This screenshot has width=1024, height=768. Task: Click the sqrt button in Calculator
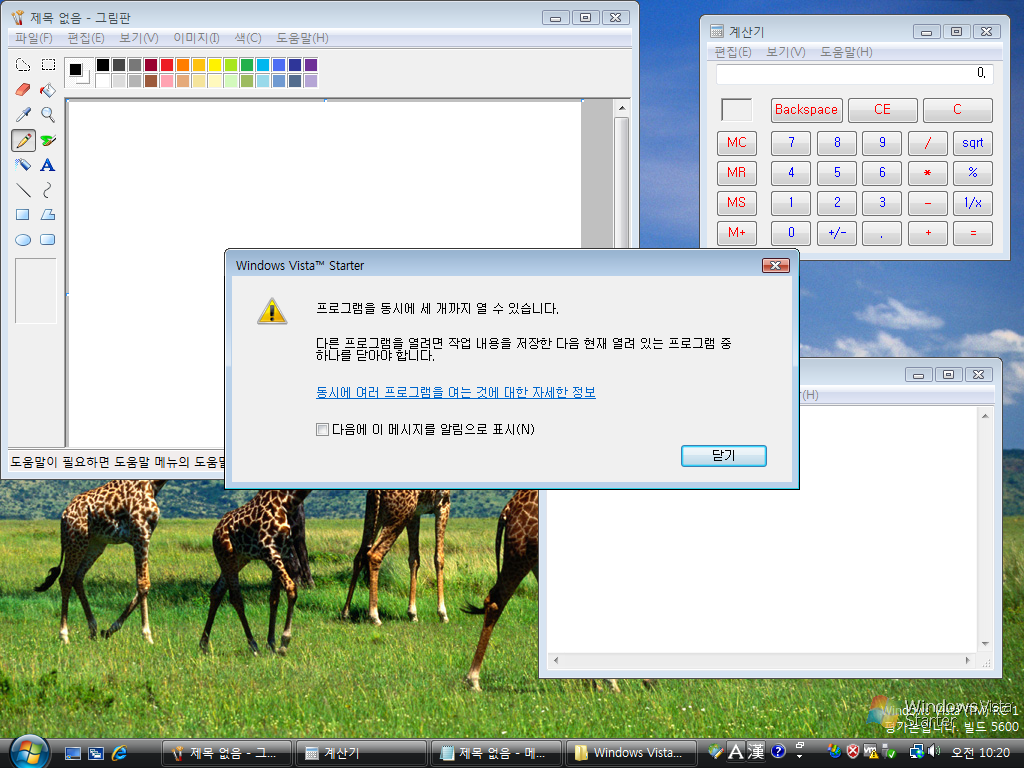(972, 143)
